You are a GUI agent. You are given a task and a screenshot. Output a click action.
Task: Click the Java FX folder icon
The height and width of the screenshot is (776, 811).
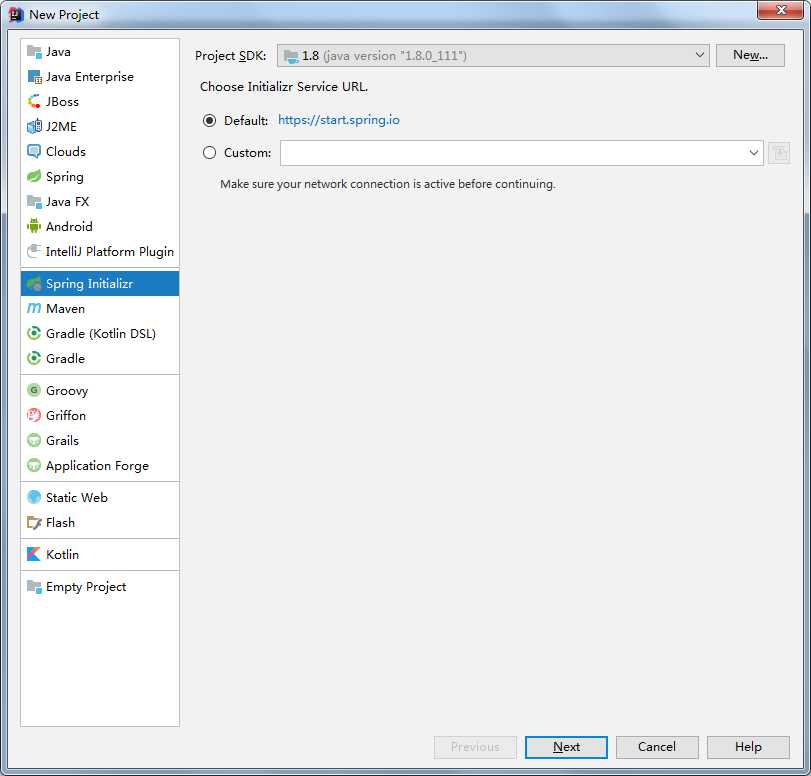[34, 201]
